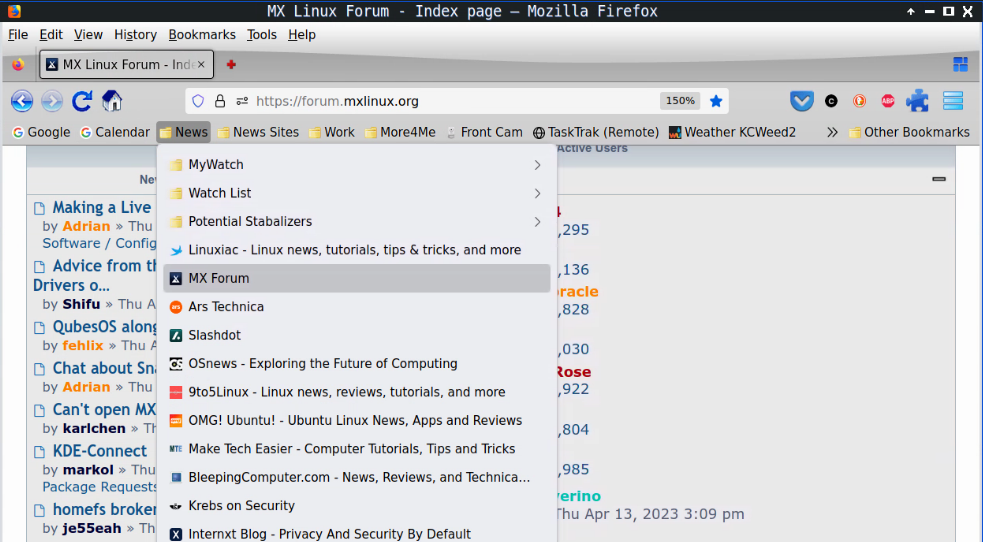Save page with the Pocket icon

coord(801,101)
